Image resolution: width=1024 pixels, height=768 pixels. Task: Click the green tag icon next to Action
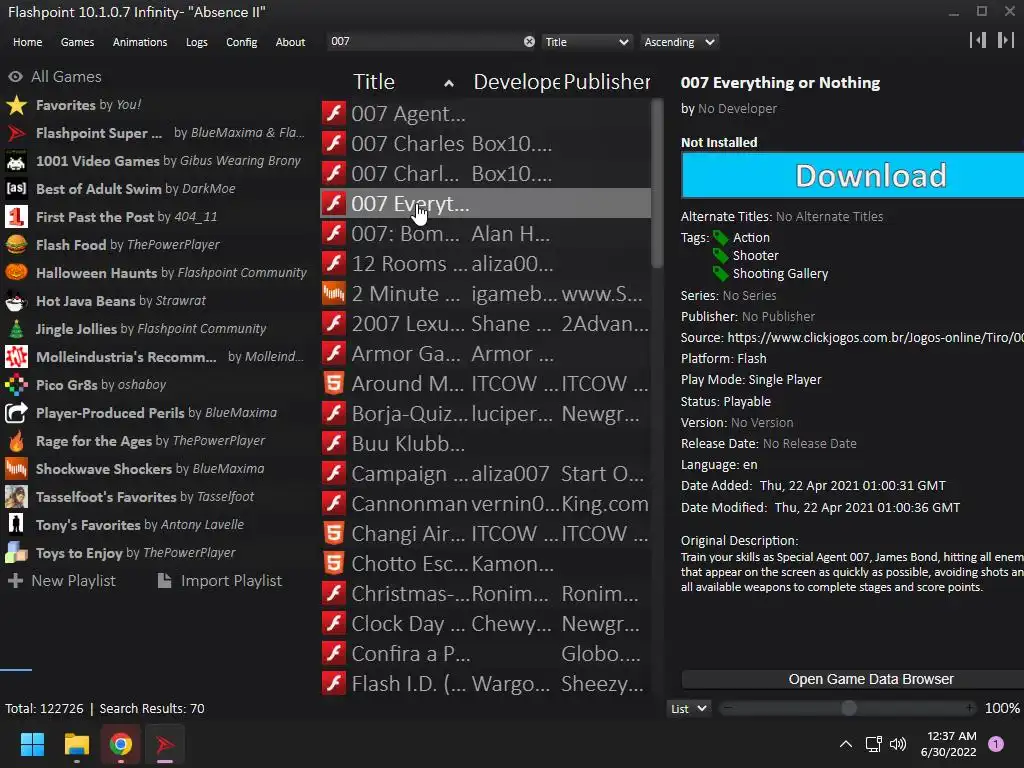[720, 238]
